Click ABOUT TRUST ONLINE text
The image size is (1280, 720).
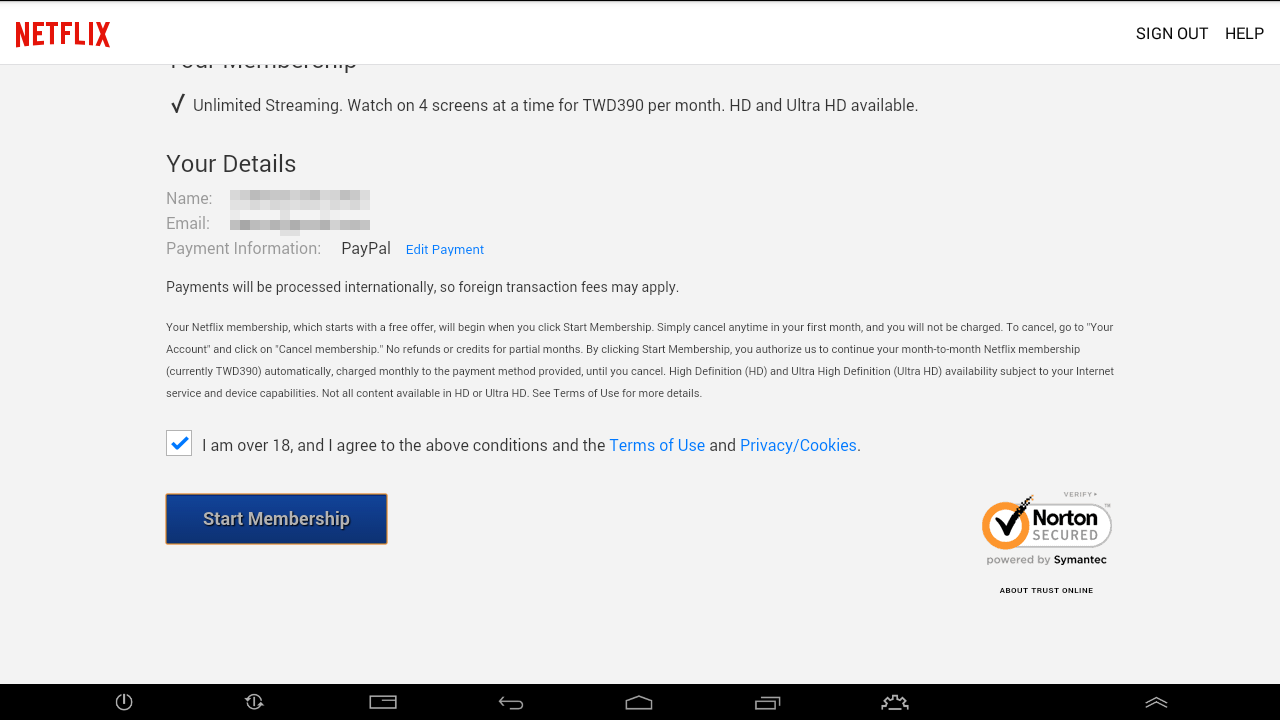[1046, 590]
